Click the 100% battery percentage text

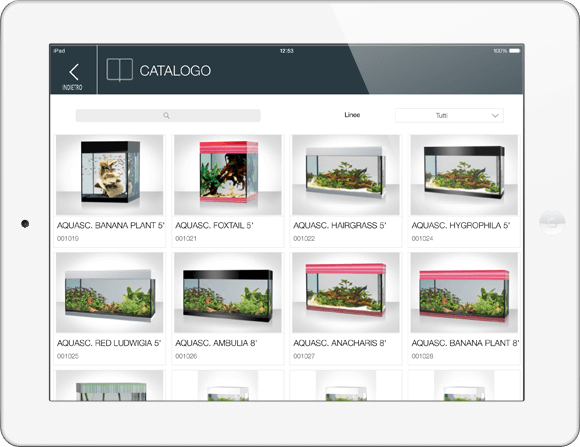(500, 51)
